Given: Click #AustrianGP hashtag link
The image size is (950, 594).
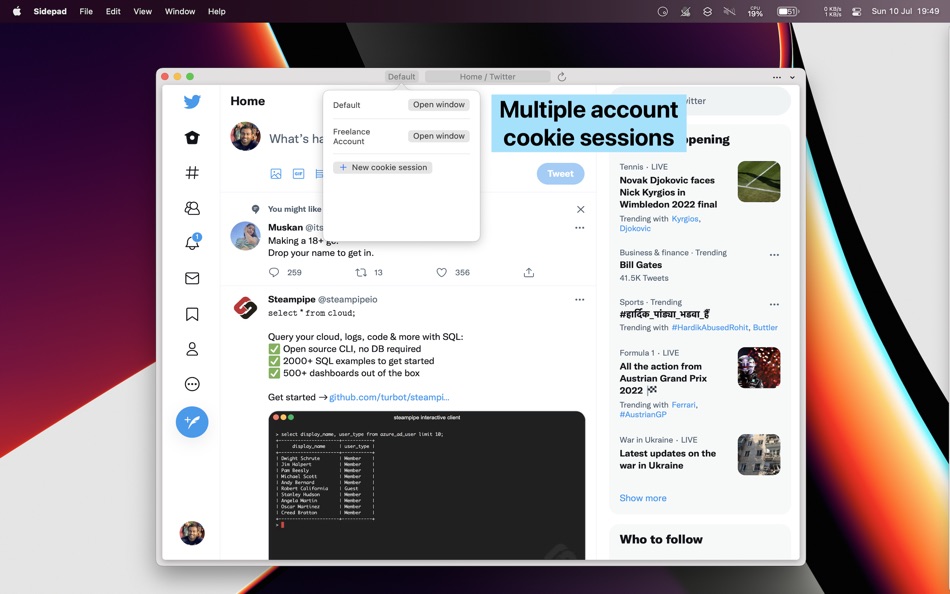Looking at the screenshot, I should point(643,415).
